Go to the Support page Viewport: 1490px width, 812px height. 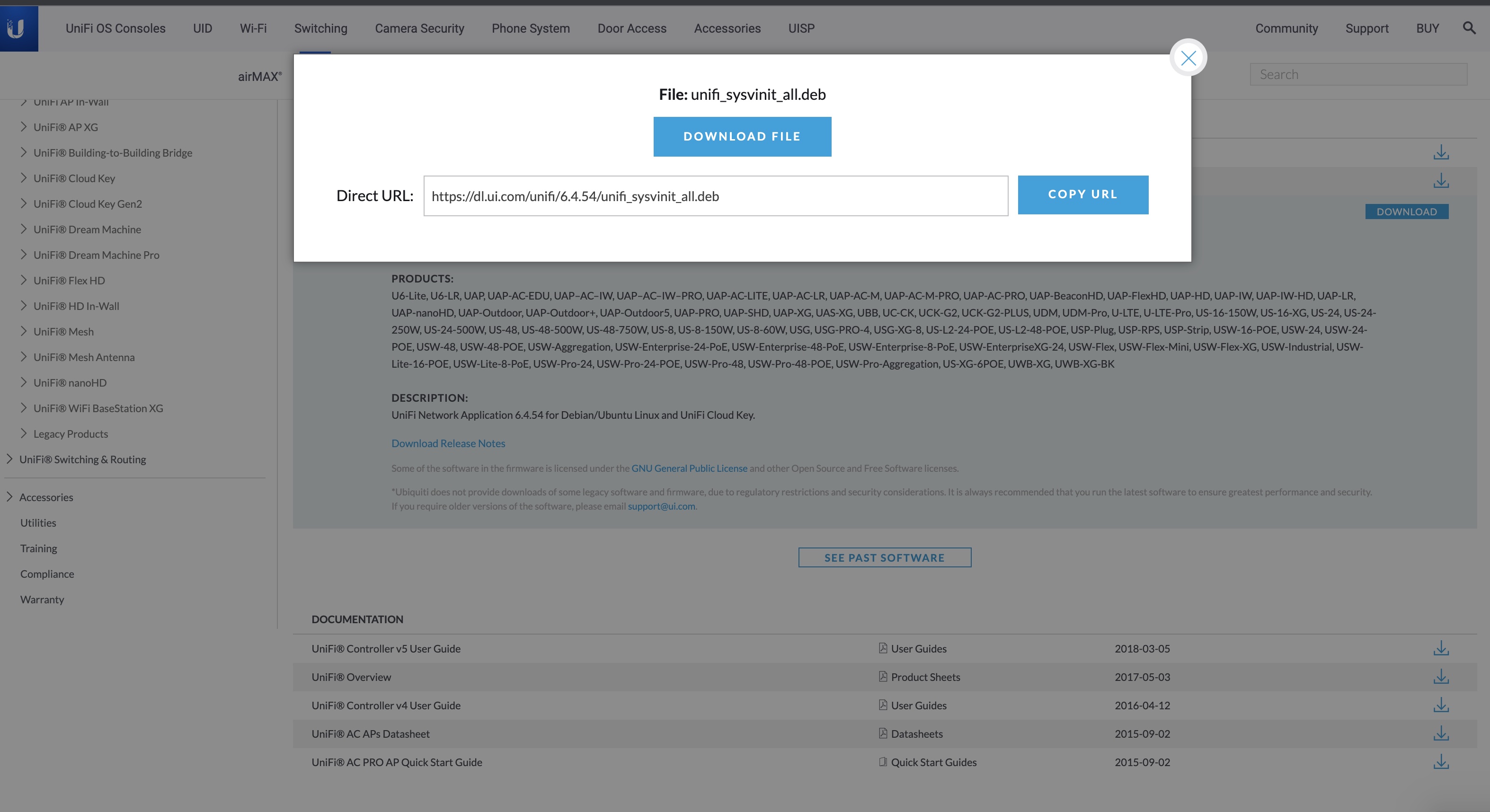pyautogui.click(x=1367, y=28)
